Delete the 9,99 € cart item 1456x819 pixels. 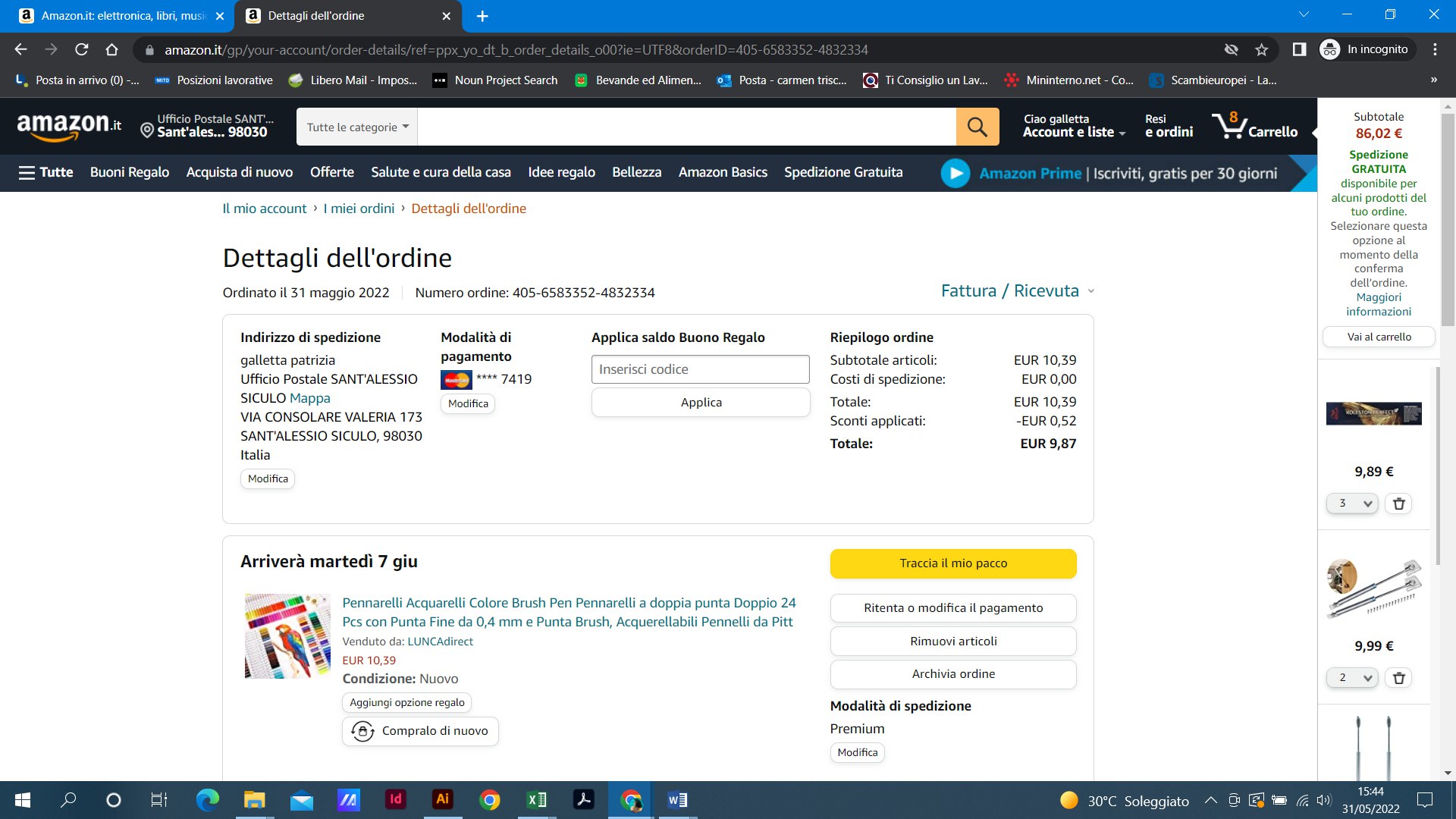pos(1398,678)
